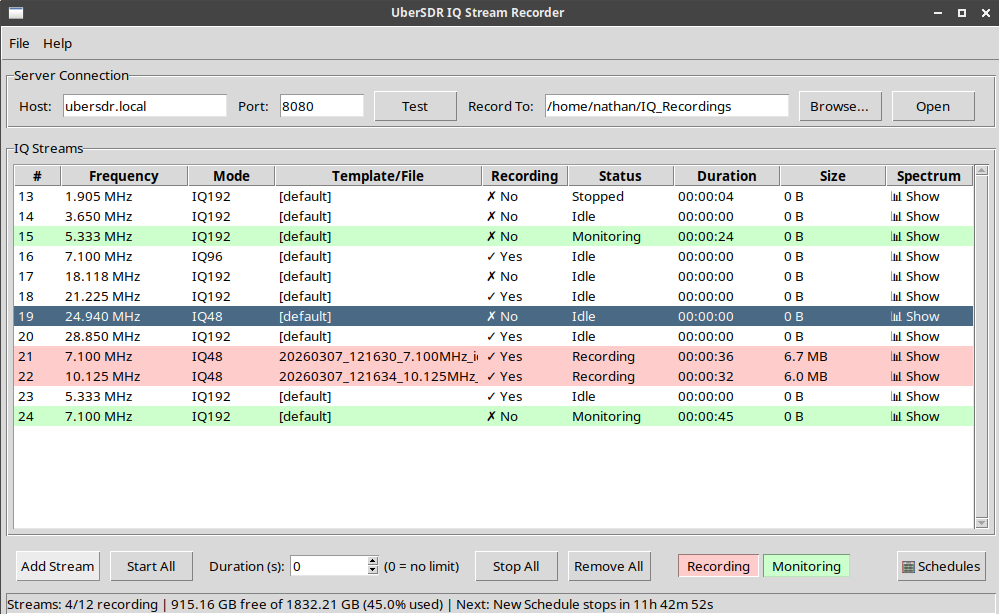Decrease Duration using the spinner down arrow
The height and width of the screenshot is (614, 999).
(371, 570)
